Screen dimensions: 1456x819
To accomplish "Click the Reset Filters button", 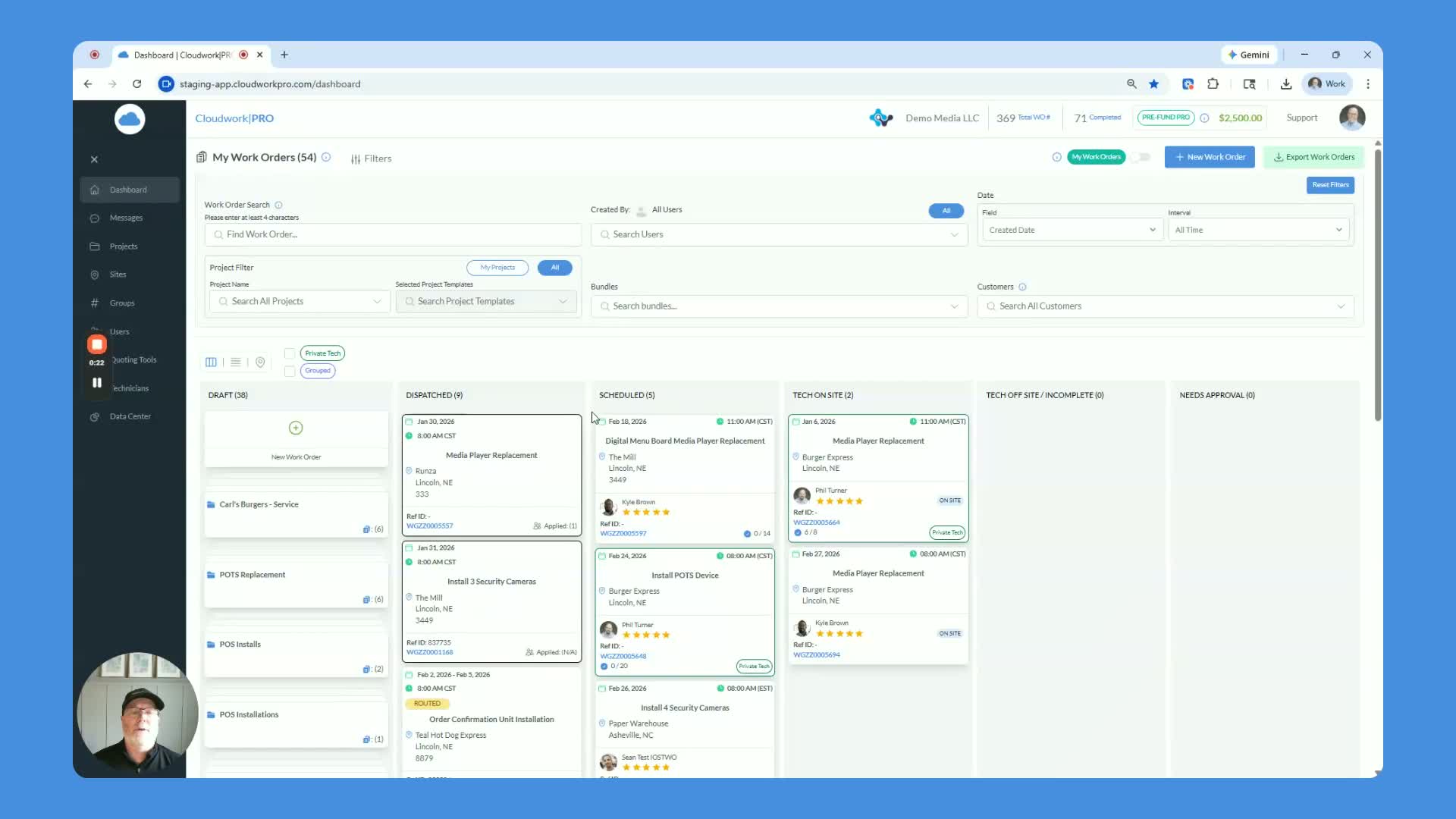I will pyautogui.click(x=1330, y=185).
